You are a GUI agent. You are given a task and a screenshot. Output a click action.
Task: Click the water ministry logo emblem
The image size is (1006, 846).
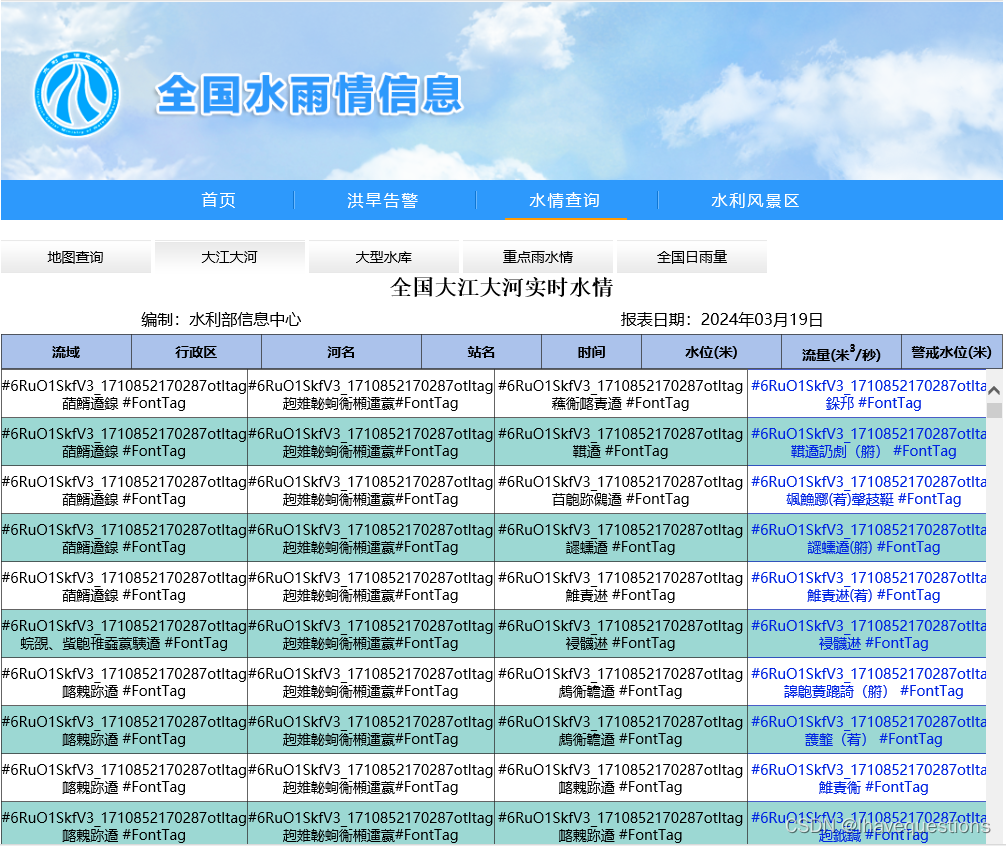[x=76, y=94]
